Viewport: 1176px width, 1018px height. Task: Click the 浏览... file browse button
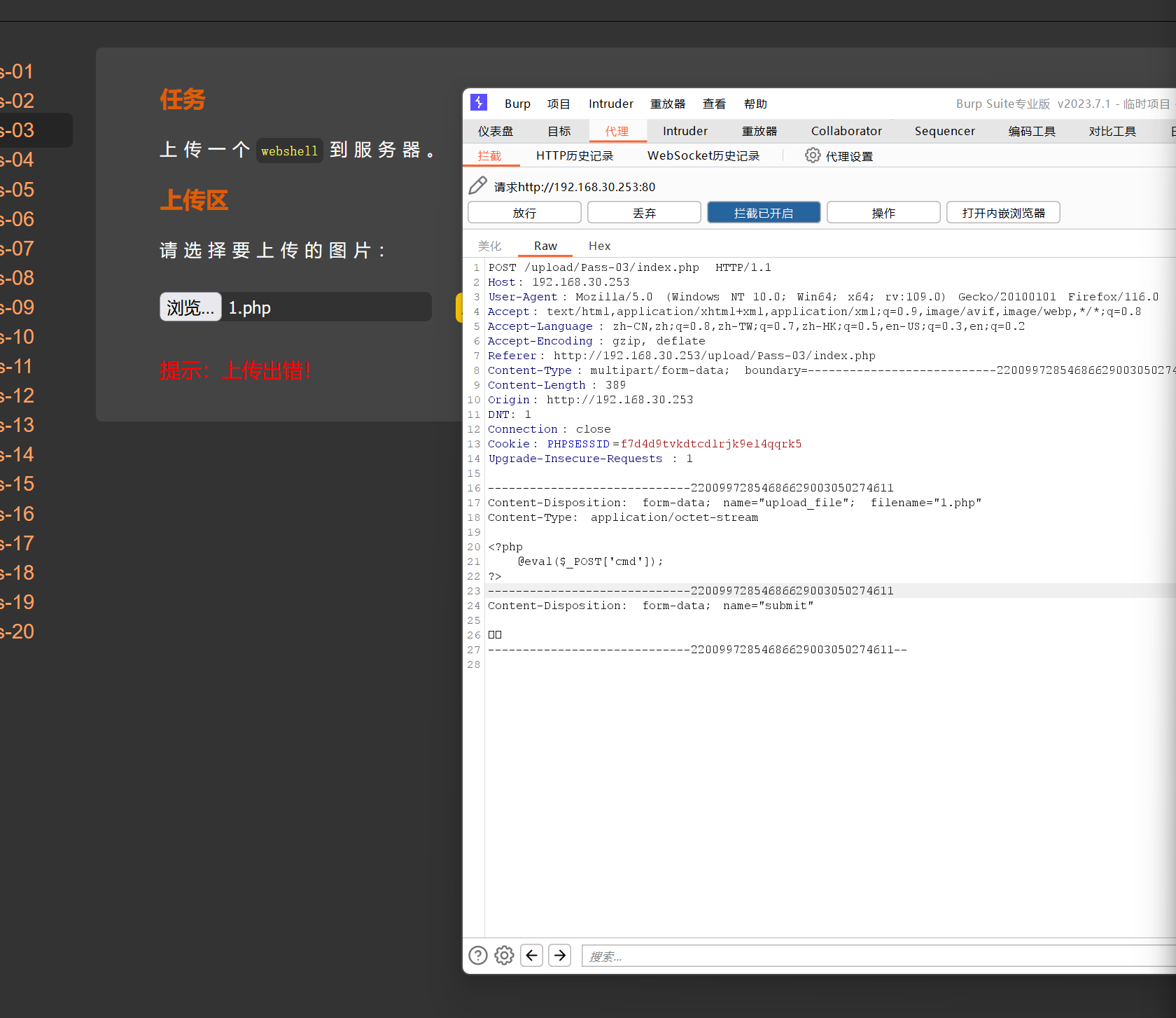pyautogui.click(x=190, y=307)
